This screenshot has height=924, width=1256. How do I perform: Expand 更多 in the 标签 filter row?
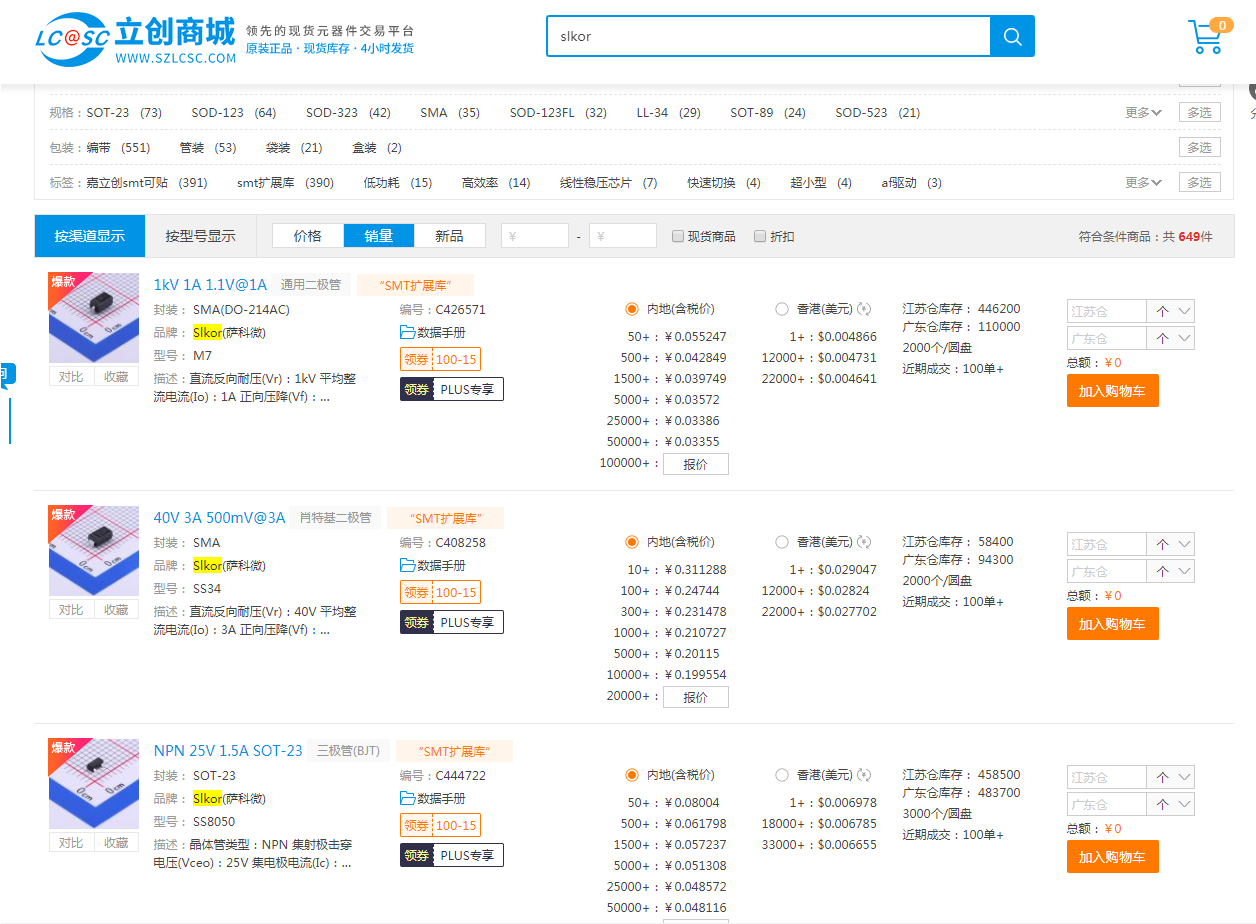pyautogui.click(x=1143, y=183)
